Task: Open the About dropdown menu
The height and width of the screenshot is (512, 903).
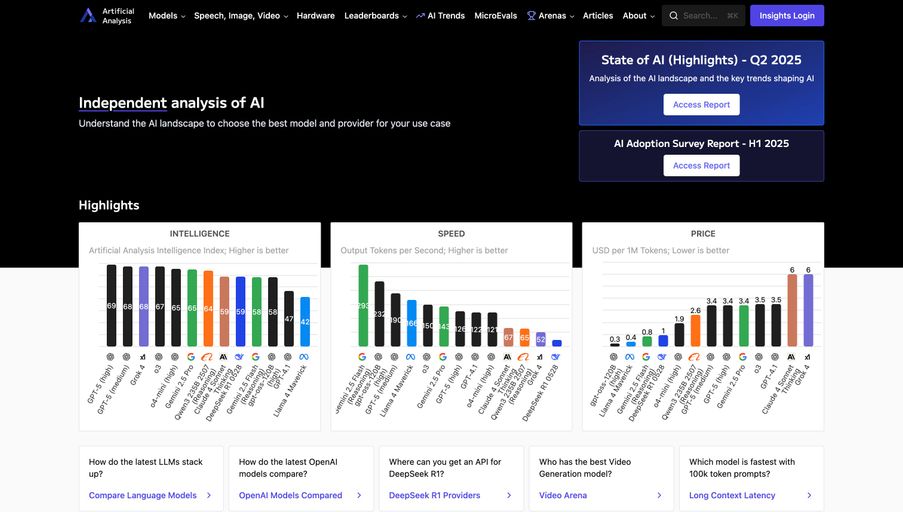Action: point(638,16)
